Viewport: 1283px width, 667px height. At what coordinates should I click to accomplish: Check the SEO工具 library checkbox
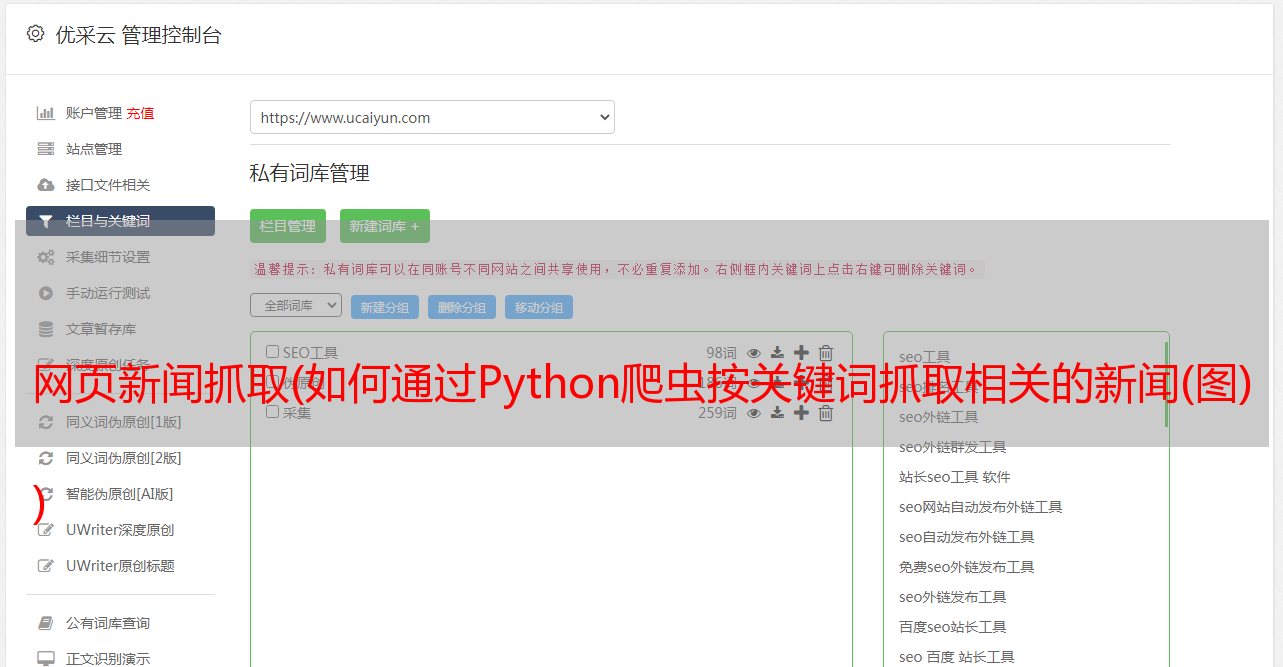[272, 352]
